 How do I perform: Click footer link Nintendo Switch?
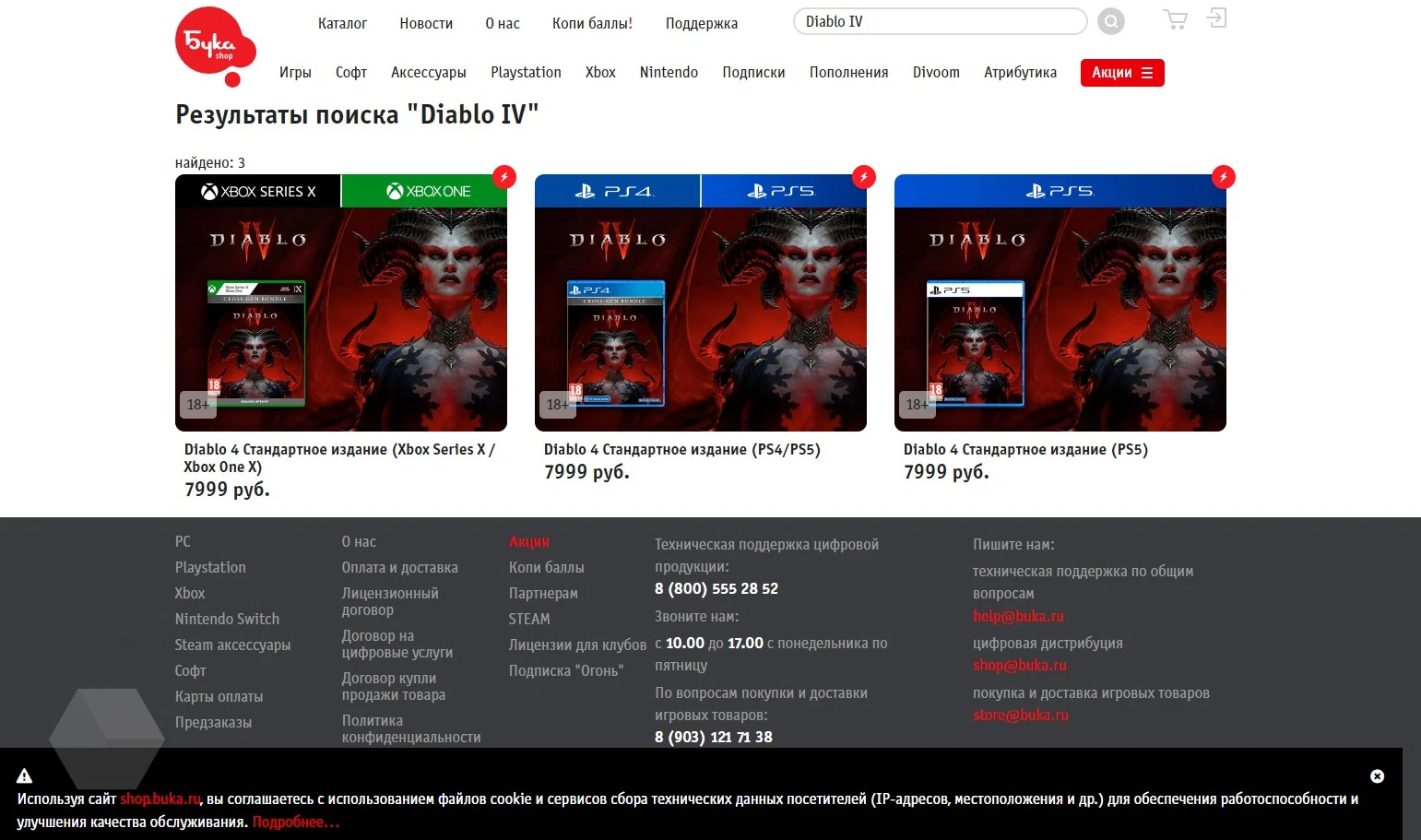coord(227,620)
